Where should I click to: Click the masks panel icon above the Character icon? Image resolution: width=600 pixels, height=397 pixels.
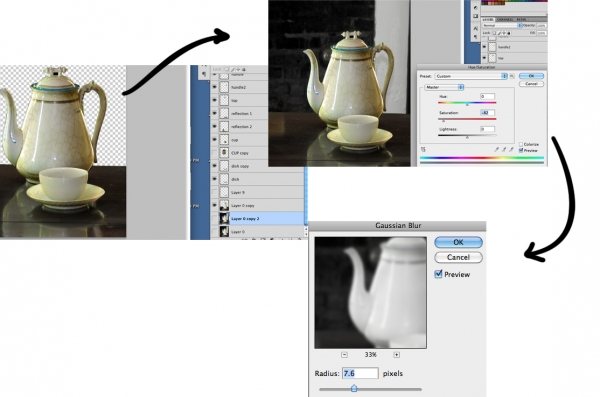pos(476,16)
